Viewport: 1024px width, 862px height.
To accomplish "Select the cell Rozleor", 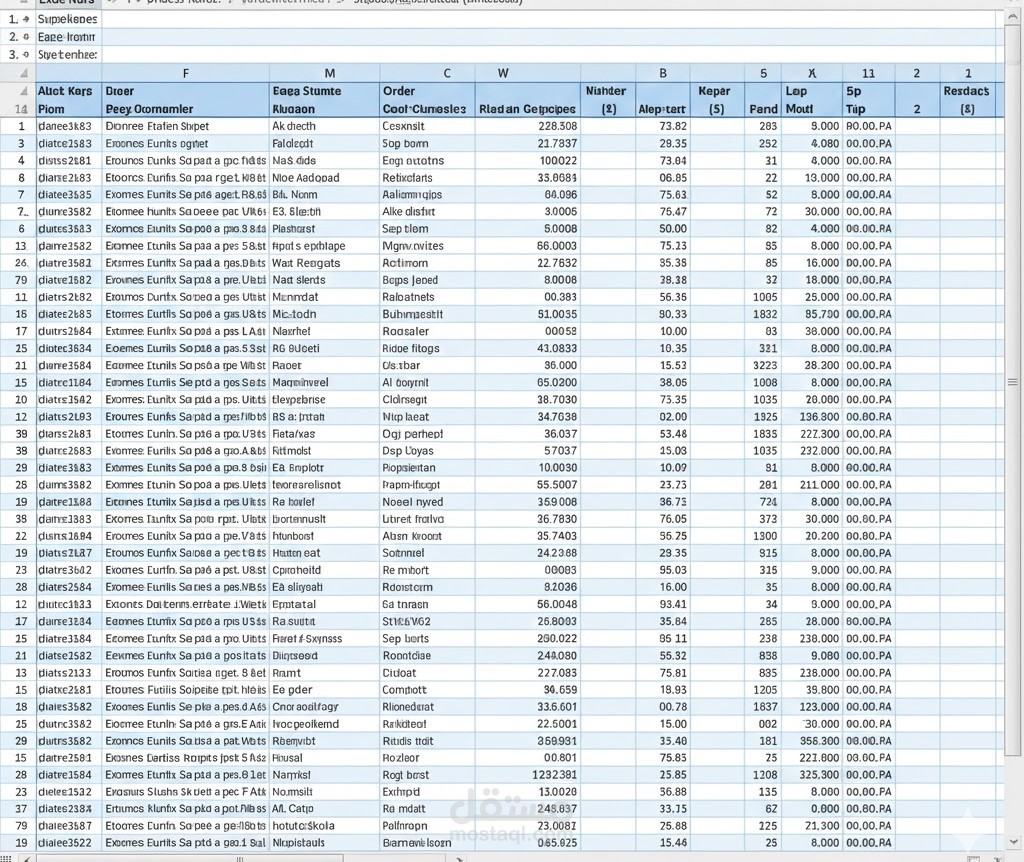I will coord(427,758).
